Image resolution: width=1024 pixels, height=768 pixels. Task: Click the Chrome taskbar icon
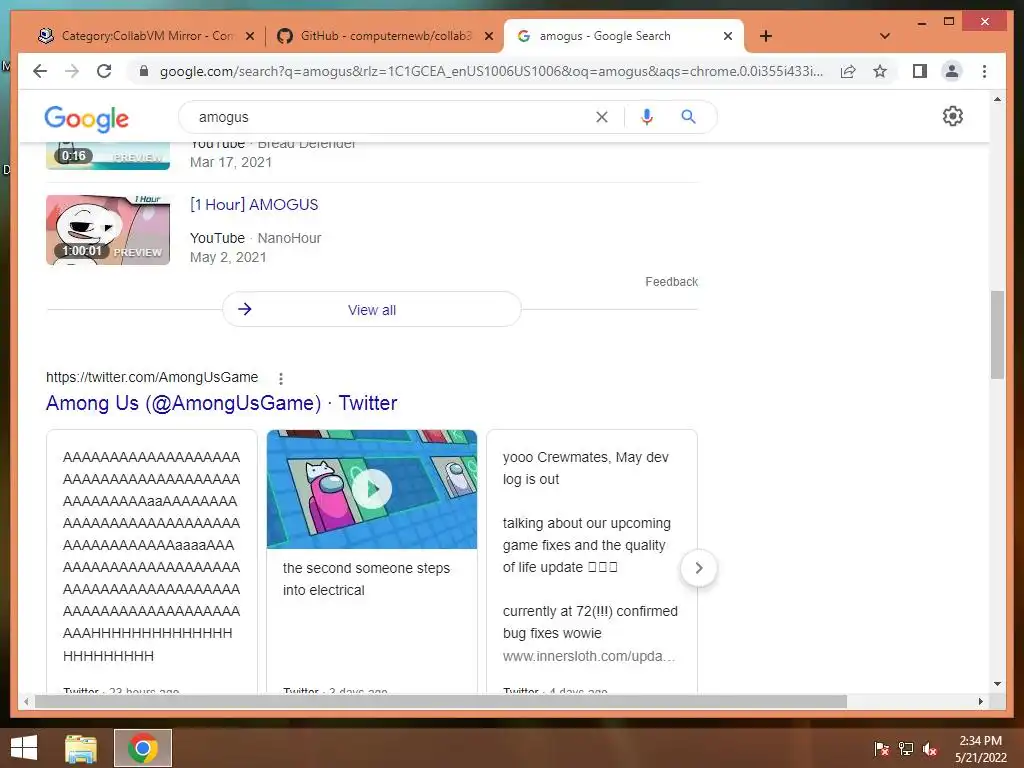coord(143,748)
